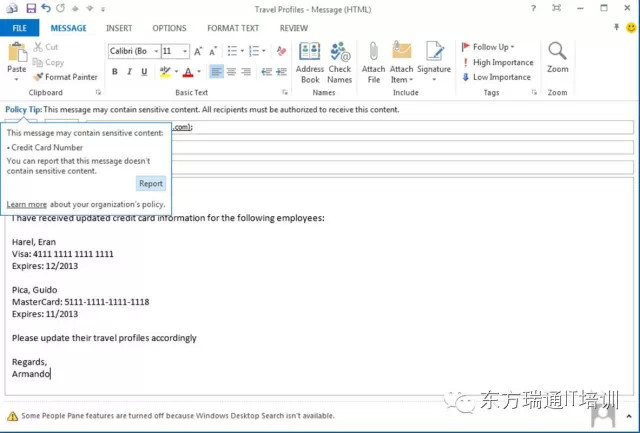Screen dimensions: 640x433
Task: Click the MasterCard number 5111-1111-1111-1118
Action: click(x=107, y=302)
